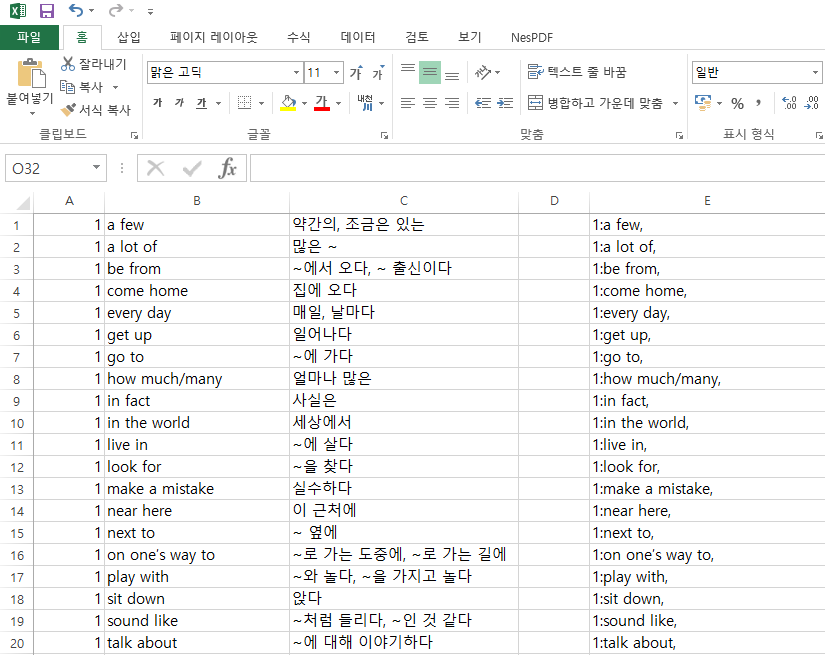Decrease indent icon
Image resolution: width=825 pixels, height=655 pixels.
pyautogui.click(x=482, y=103)
